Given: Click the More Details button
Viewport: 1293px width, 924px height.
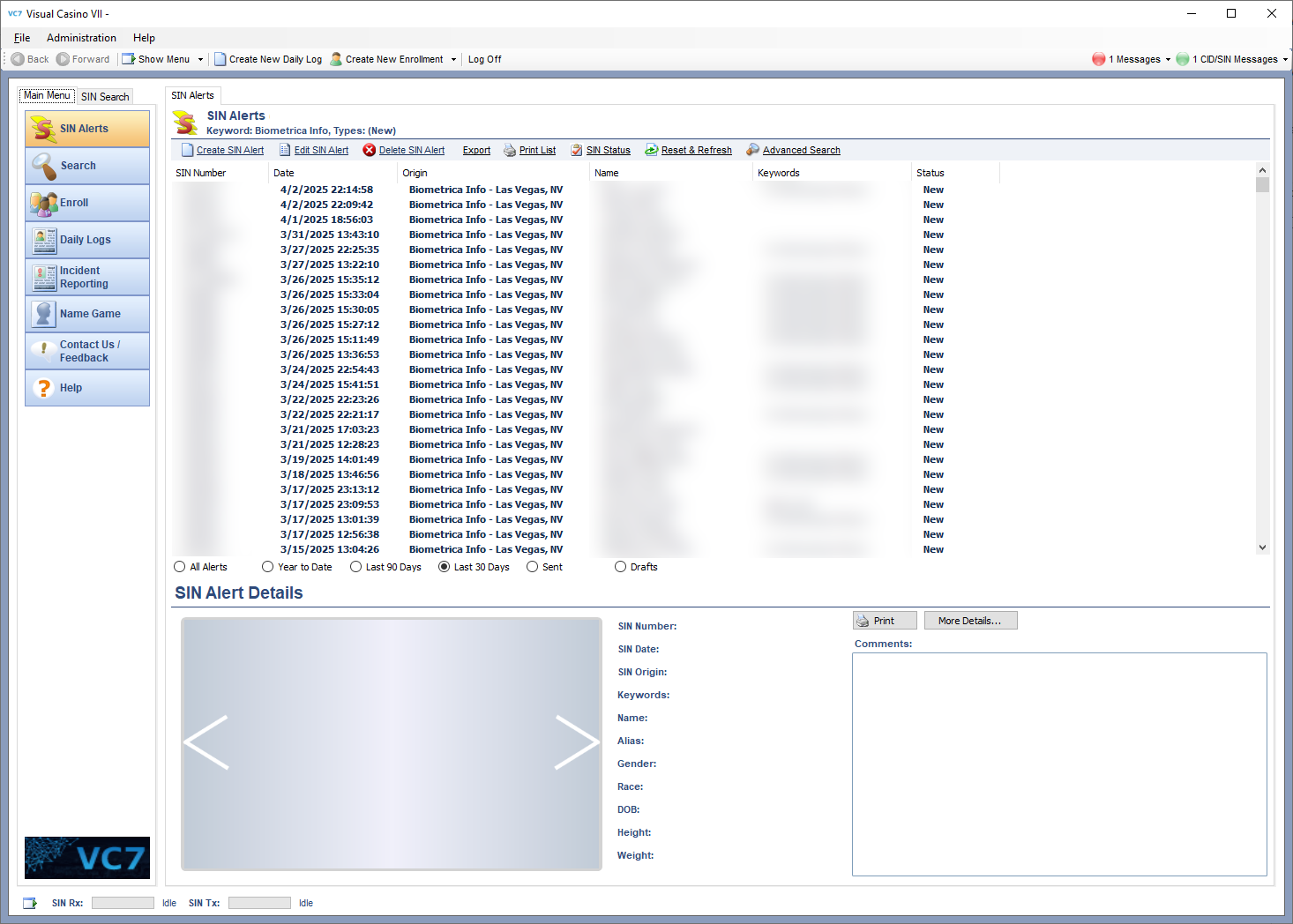Looking at the screenshot, I should click(x=970, y=620).
